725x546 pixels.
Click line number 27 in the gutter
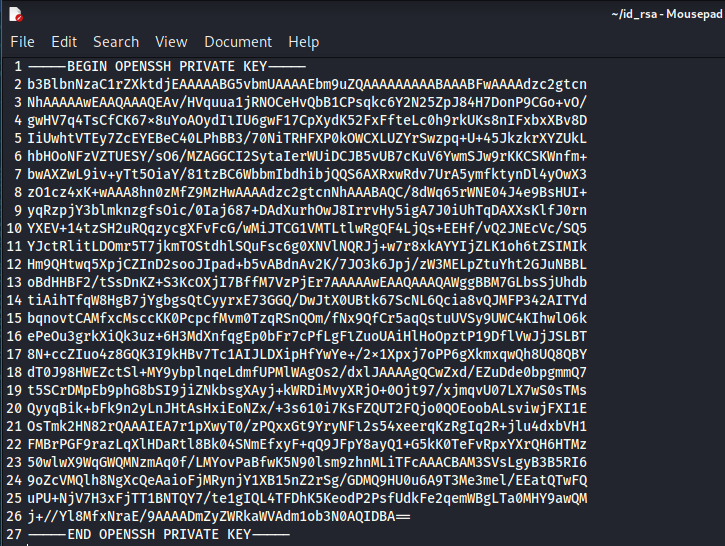tap(14, 535)
